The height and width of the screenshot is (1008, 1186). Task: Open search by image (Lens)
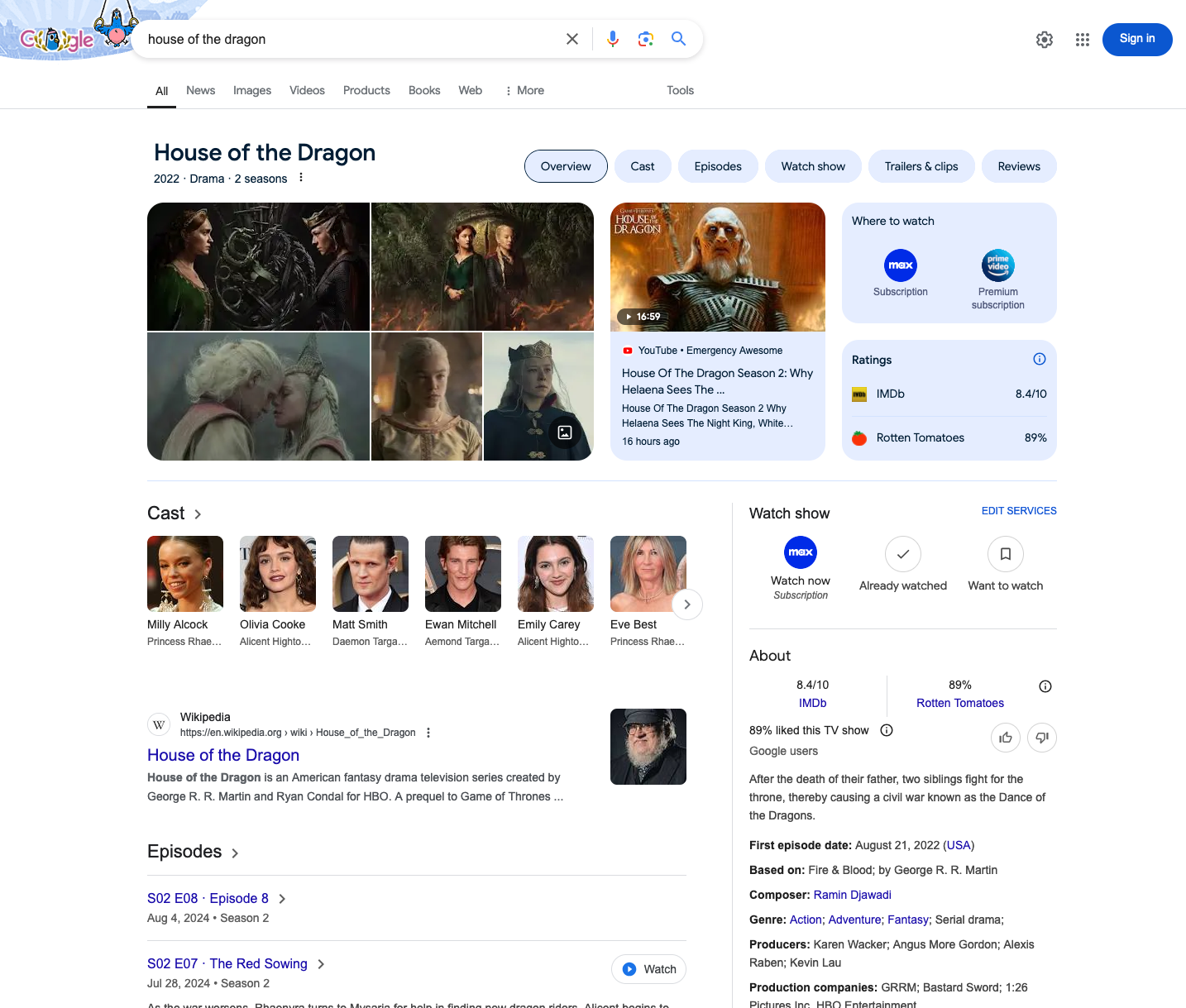pos(645,39)
